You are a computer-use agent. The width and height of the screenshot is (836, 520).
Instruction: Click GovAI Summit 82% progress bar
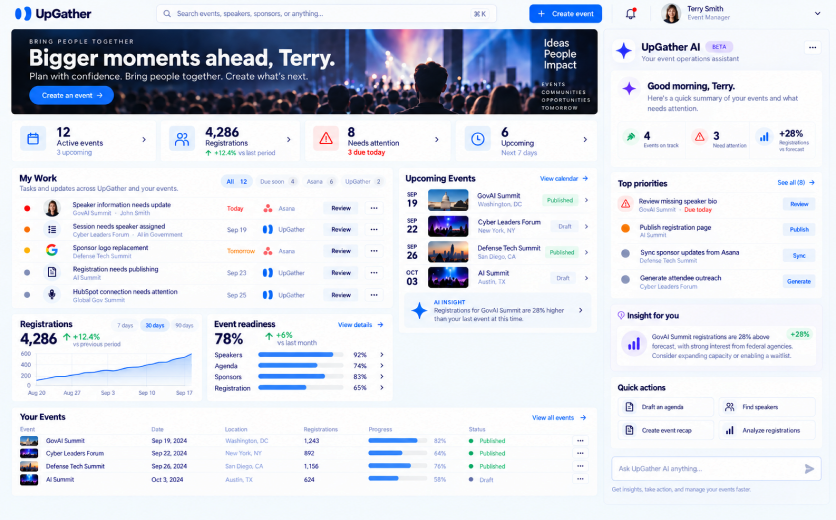pos(398,441)
